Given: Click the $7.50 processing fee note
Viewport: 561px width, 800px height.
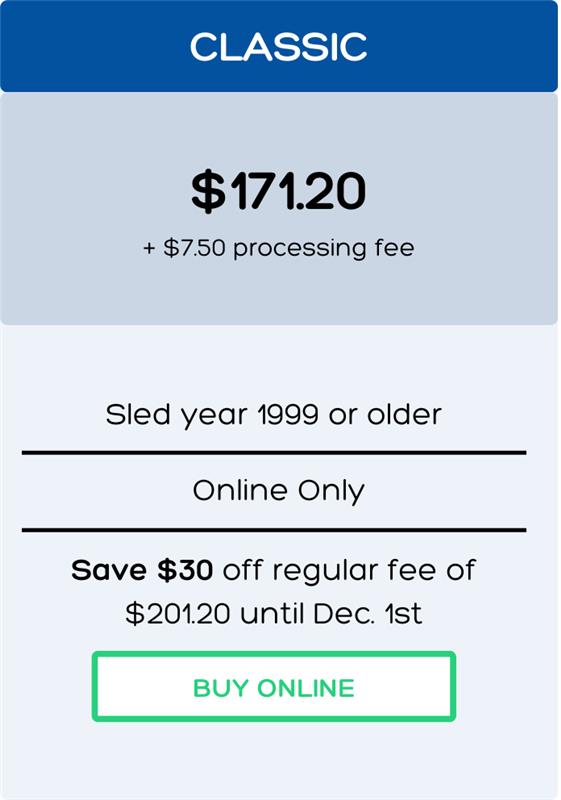Looking at the screenshot, I should (x=279, y=248).
